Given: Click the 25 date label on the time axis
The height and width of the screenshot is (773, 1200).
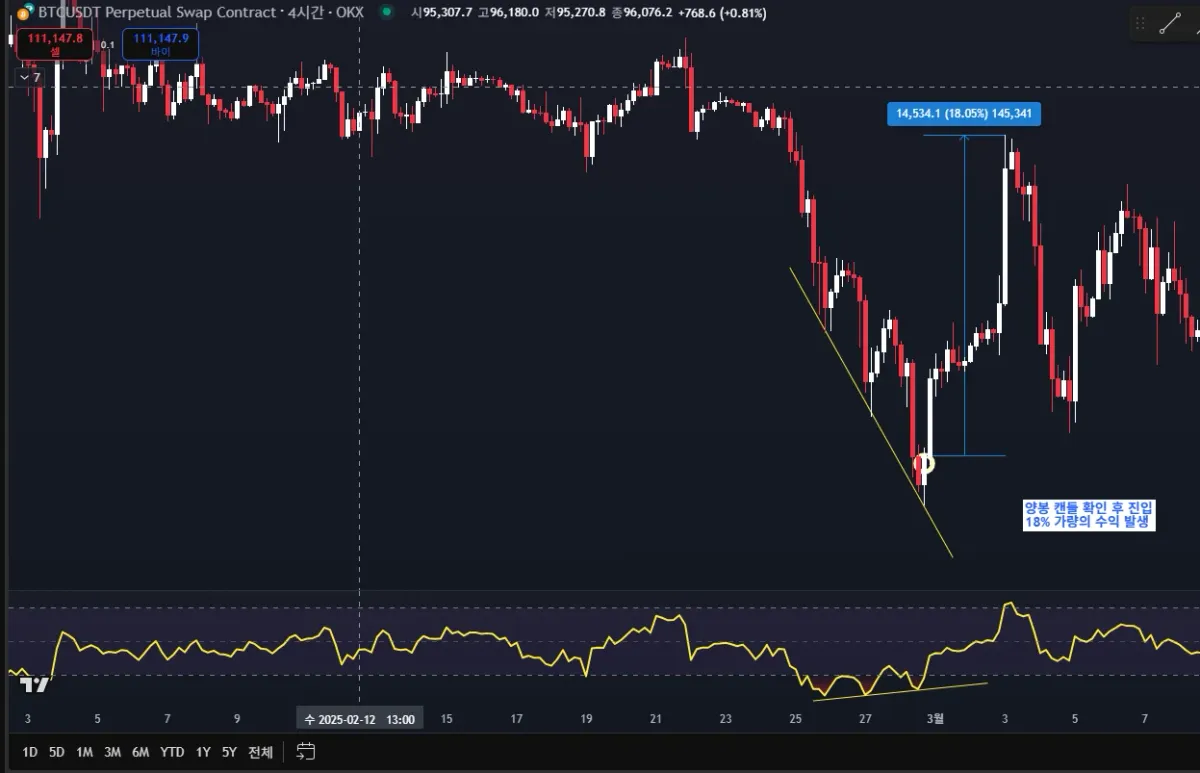Looking at the screenshot, I should (x=795, y=718).
